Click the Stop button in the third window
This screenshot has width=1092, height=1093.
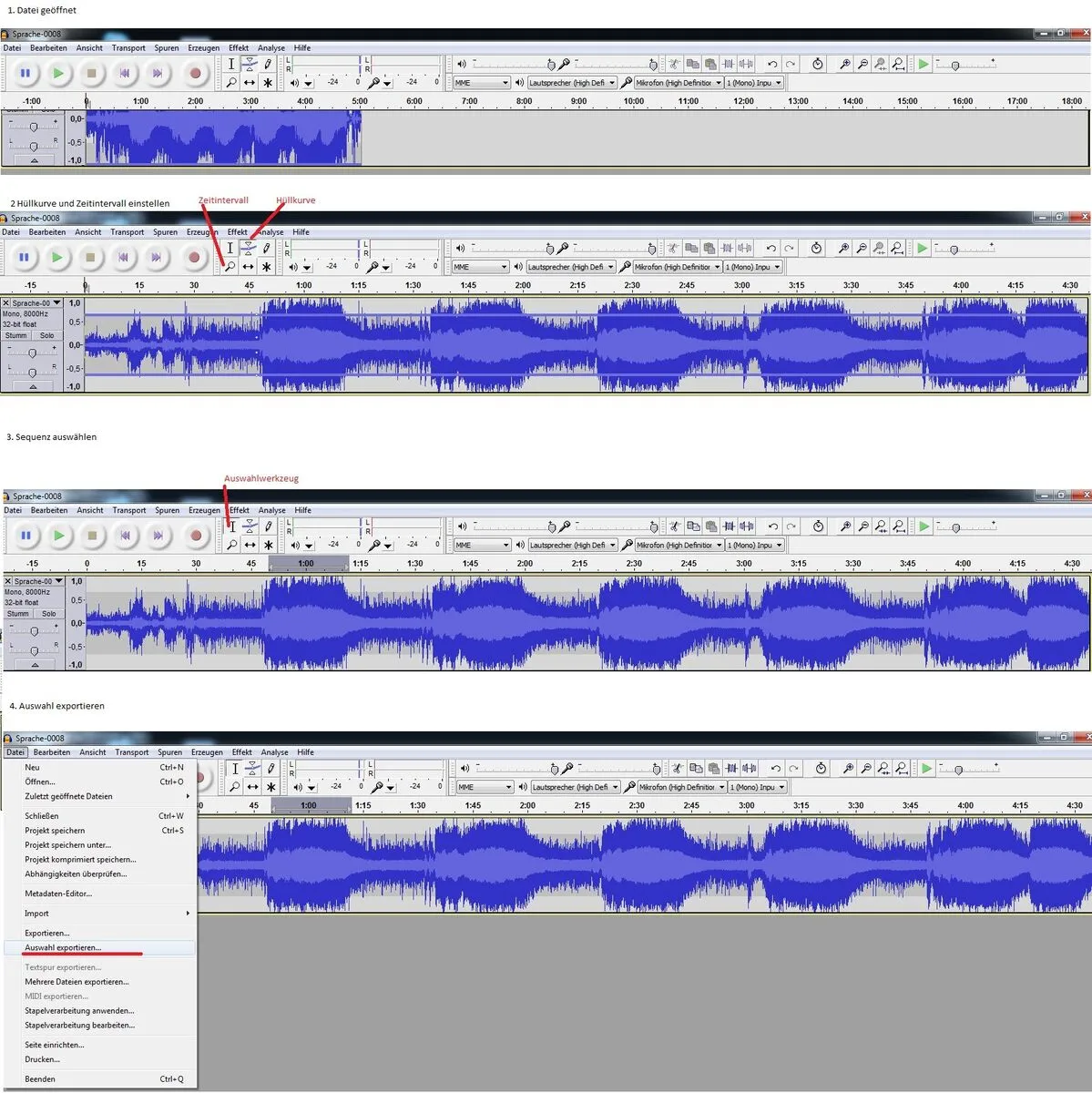point(92,536)
